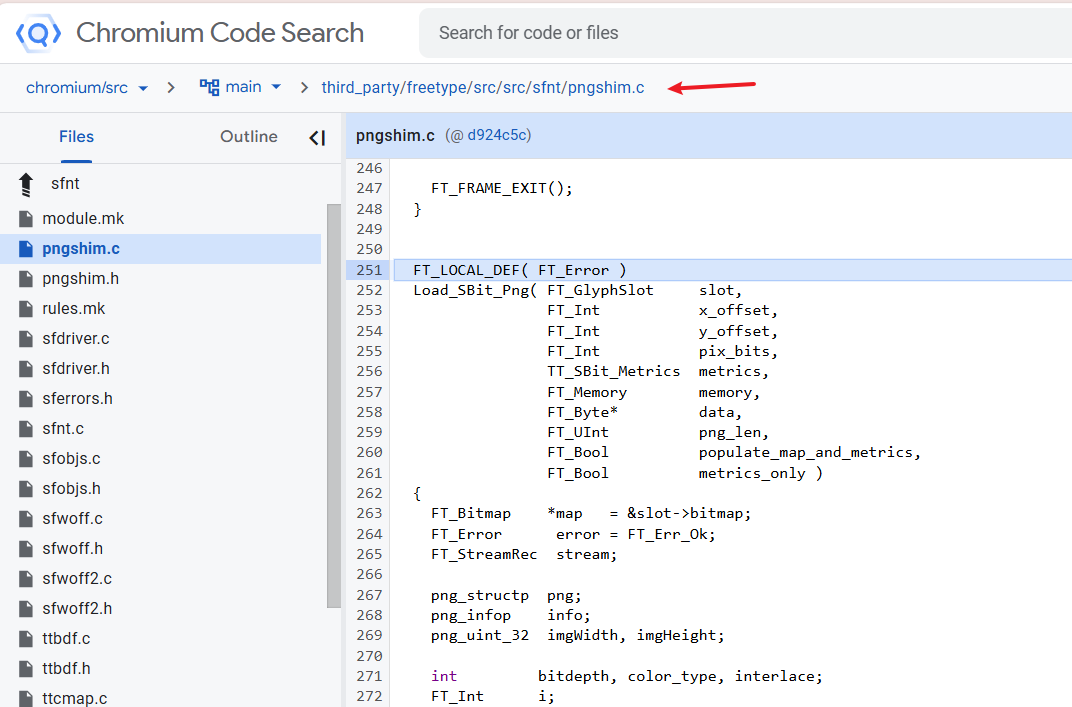Viewport: 1072px width, 707px height.
Task: Open Chromium Code Search home title
Action: coord(219,33)
